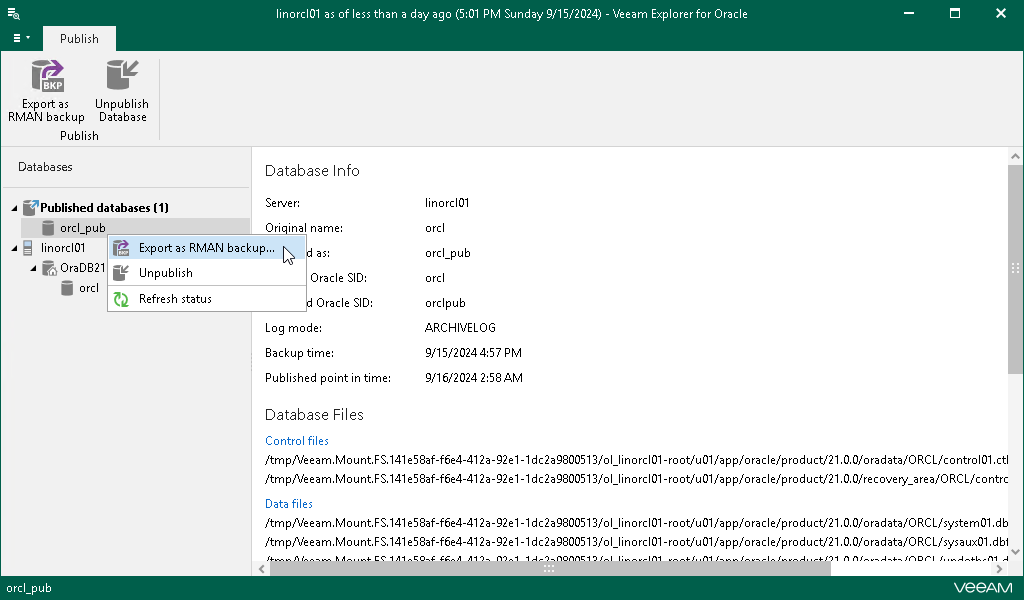Click the Veeam logo in status bar

click(982, 588)
